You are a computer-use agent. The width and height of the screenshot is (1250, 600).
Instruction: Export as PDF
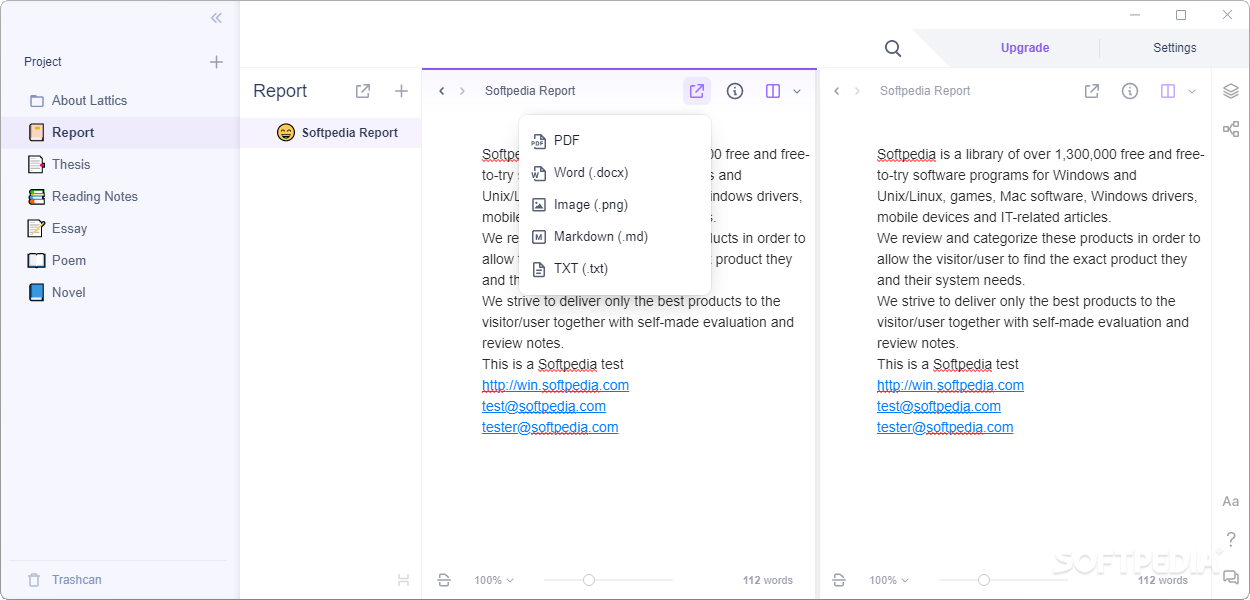click(x=615, y=141)
